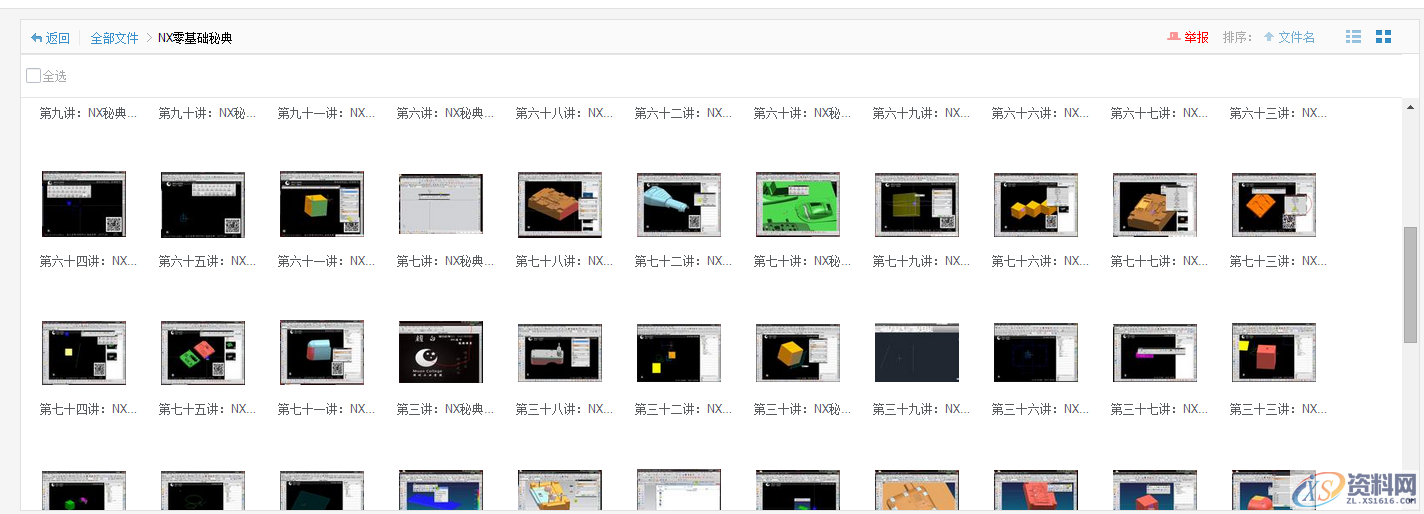Click the file name 第三十六讲：NX…
1424x514 pixels.
[x=1041, y=409]
